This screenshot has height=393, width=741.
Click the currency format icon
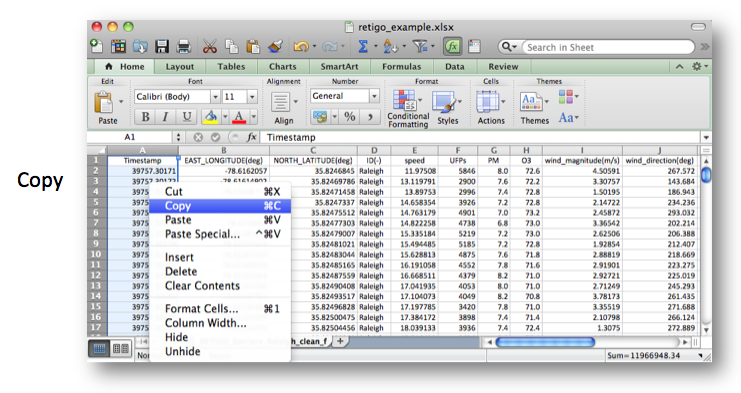click(x=320, y=116)
